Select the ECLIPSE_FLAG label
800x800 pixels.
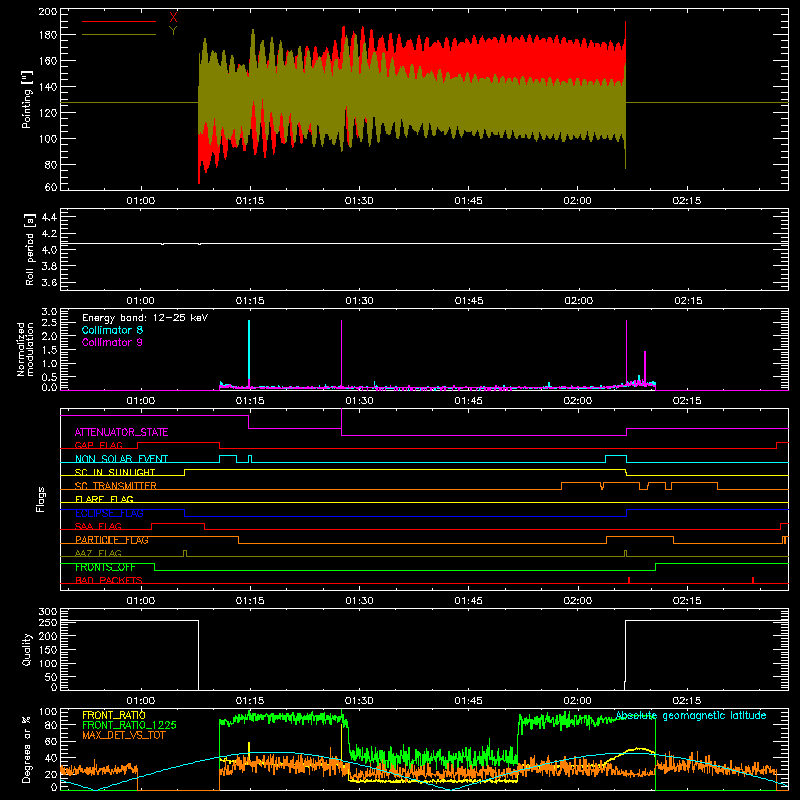109,513
